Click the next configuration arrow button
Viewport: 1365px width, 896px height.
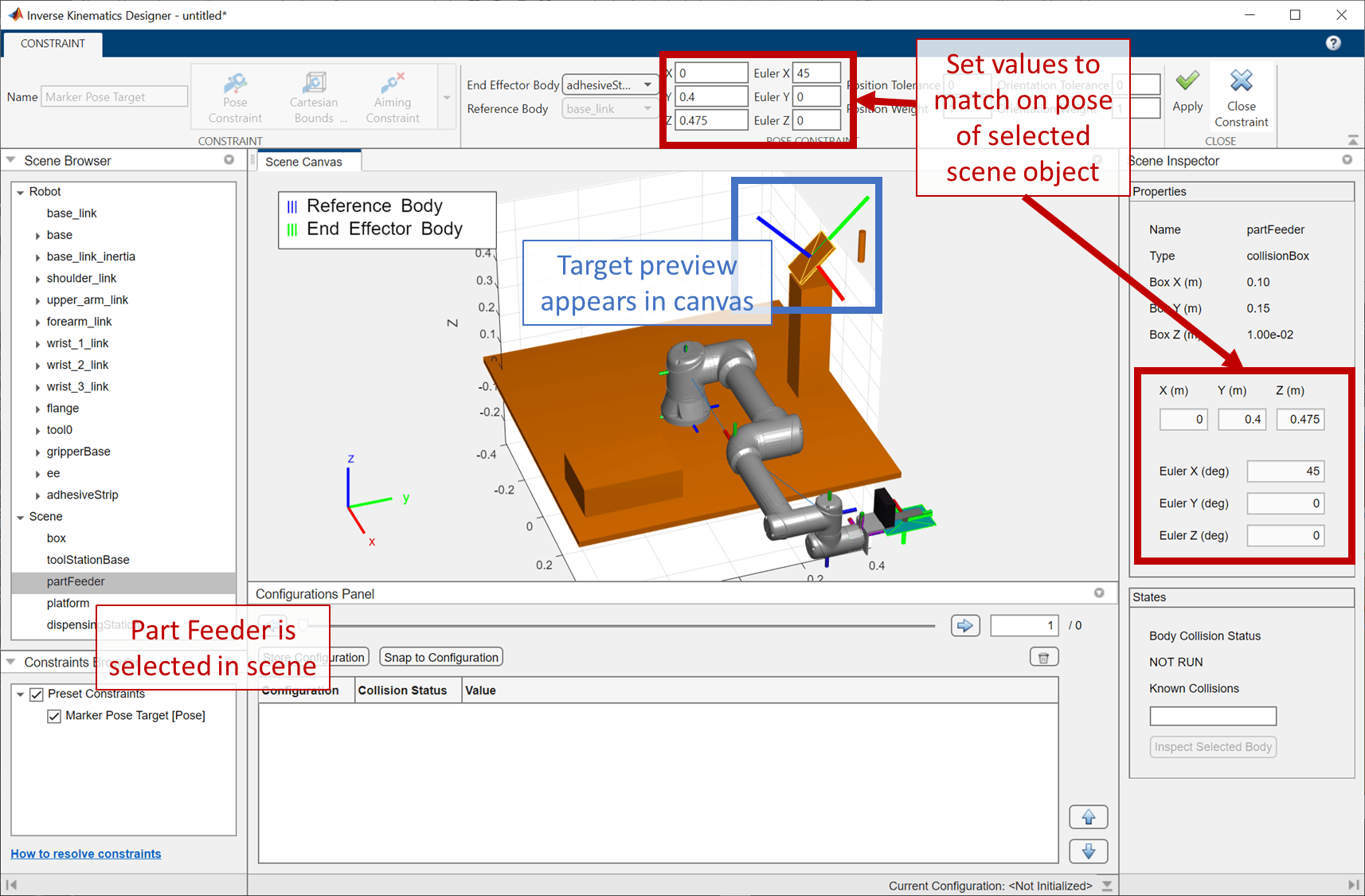965,626
